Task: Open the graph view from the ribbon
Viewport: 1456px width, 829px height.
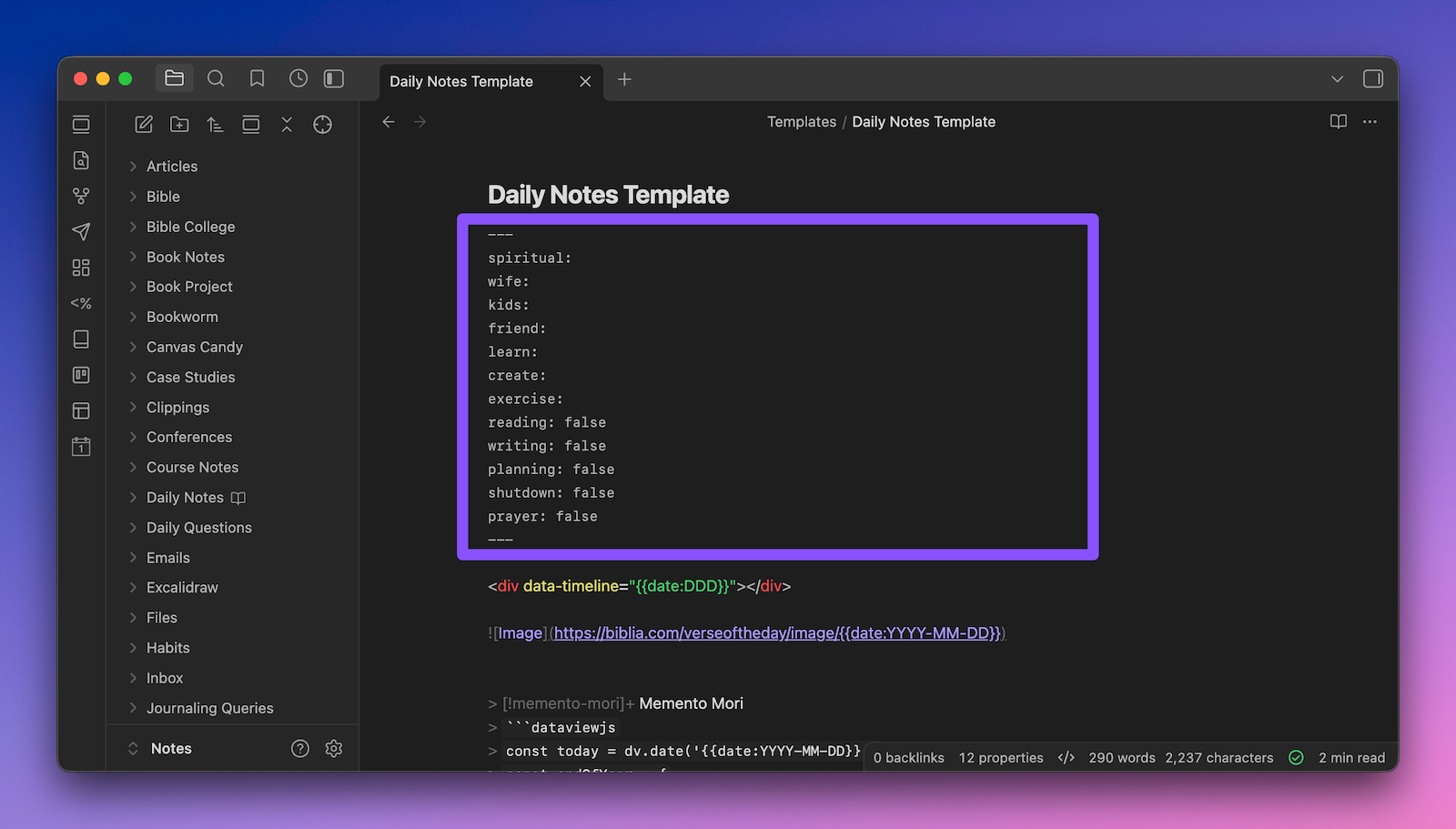Action: point(81,196)
